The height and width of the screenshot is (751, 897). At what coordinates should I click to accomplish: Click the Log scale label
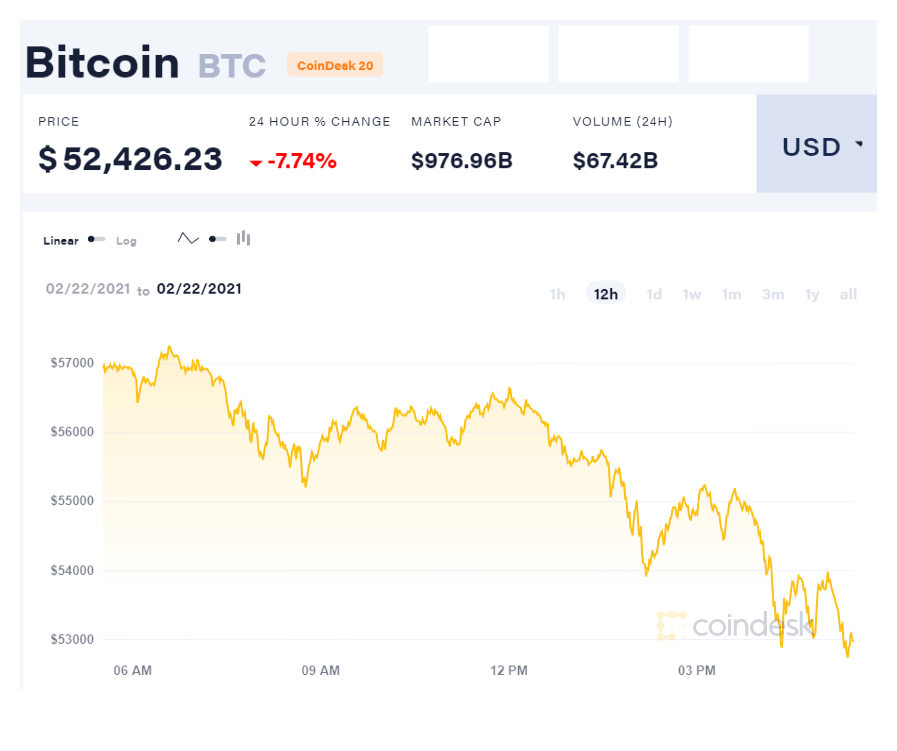pyautogui.click(x=126, y=241)
